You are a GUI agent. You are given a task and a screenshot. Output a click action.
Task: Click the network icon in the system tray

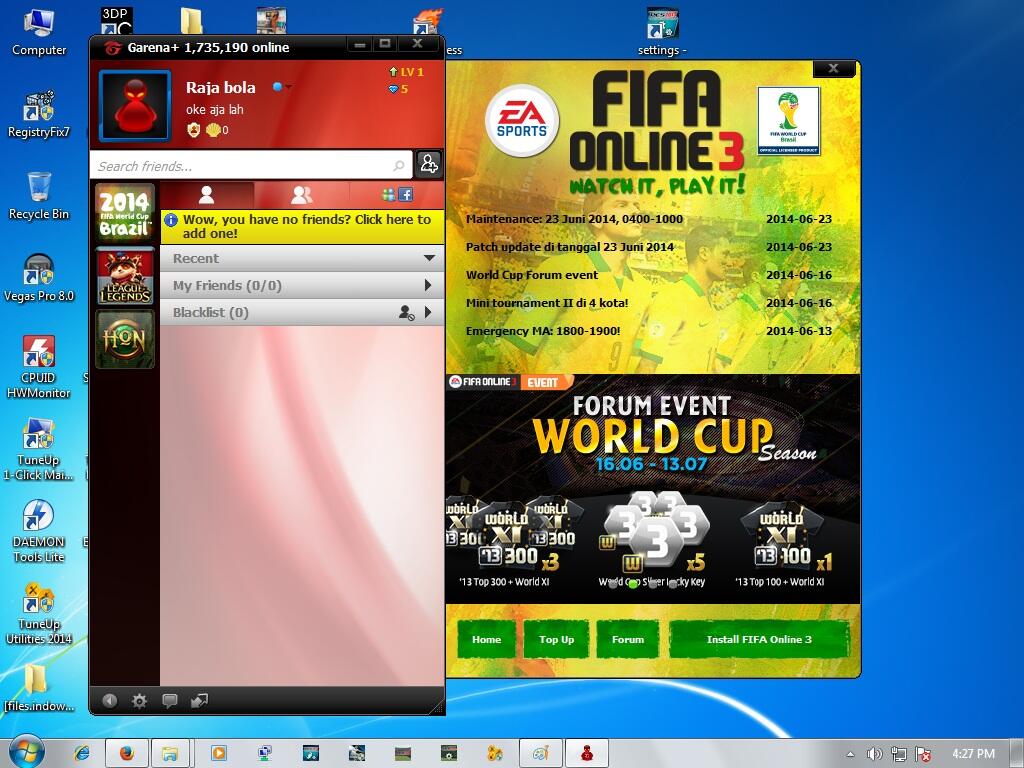[899, 754]
